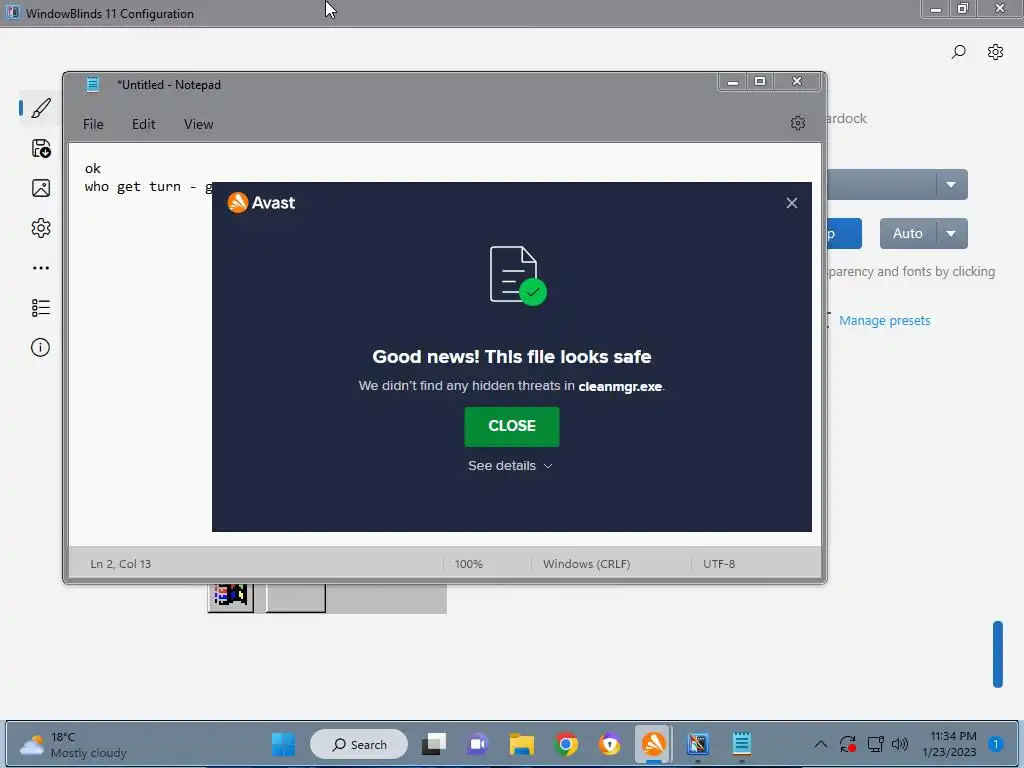The image size is (1024, 768).
Task: Click the small pixelated thumbnail below Notepad
Action: tap(231, 596)
